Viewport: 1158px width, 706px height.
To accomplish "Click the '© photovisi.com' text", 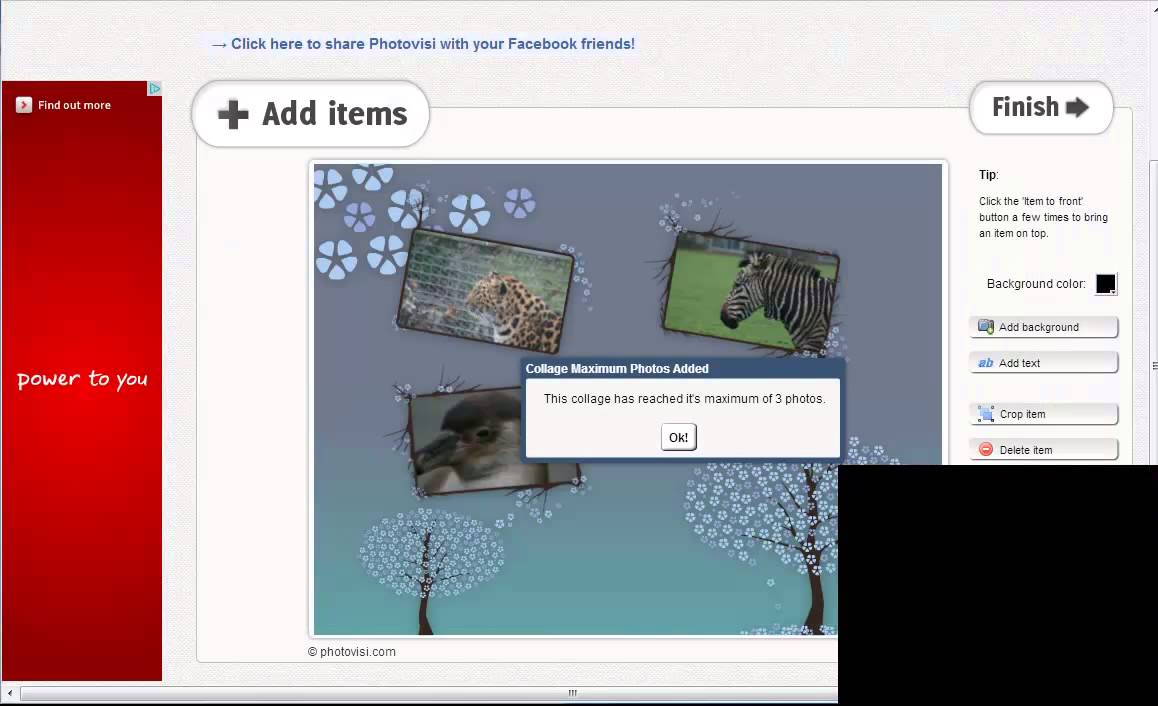I will pyautogui.click(x=352, y=652).
